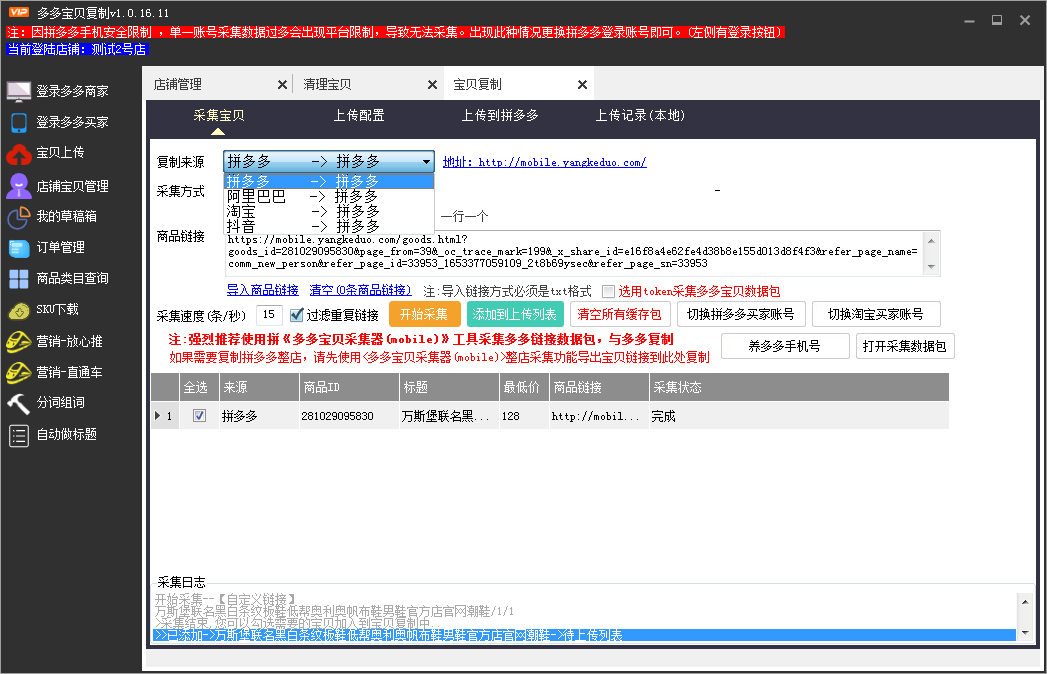
Task: Close the 店铺管理 tab
Action: 282,85
